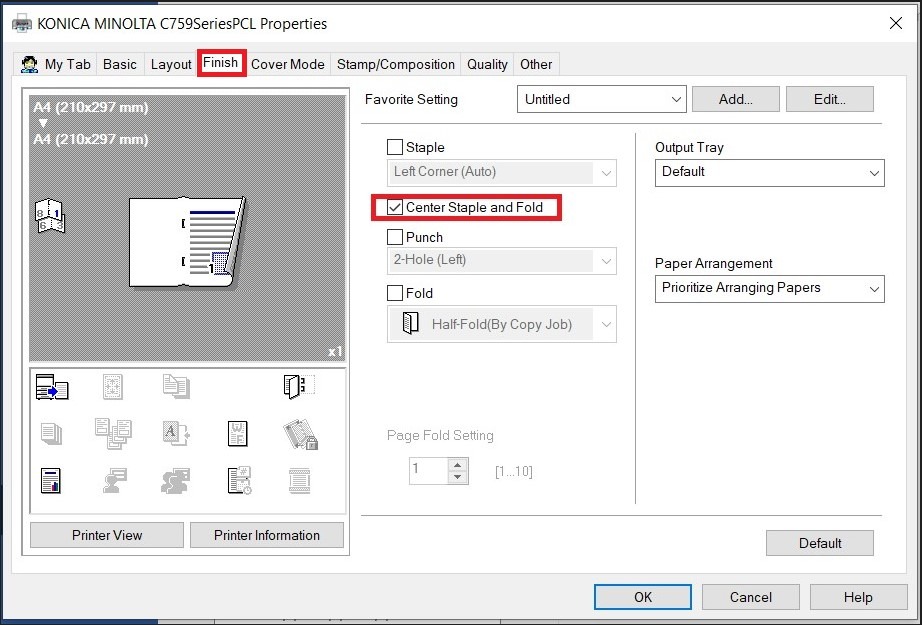Click the color chart document icon

pos(51,481)
